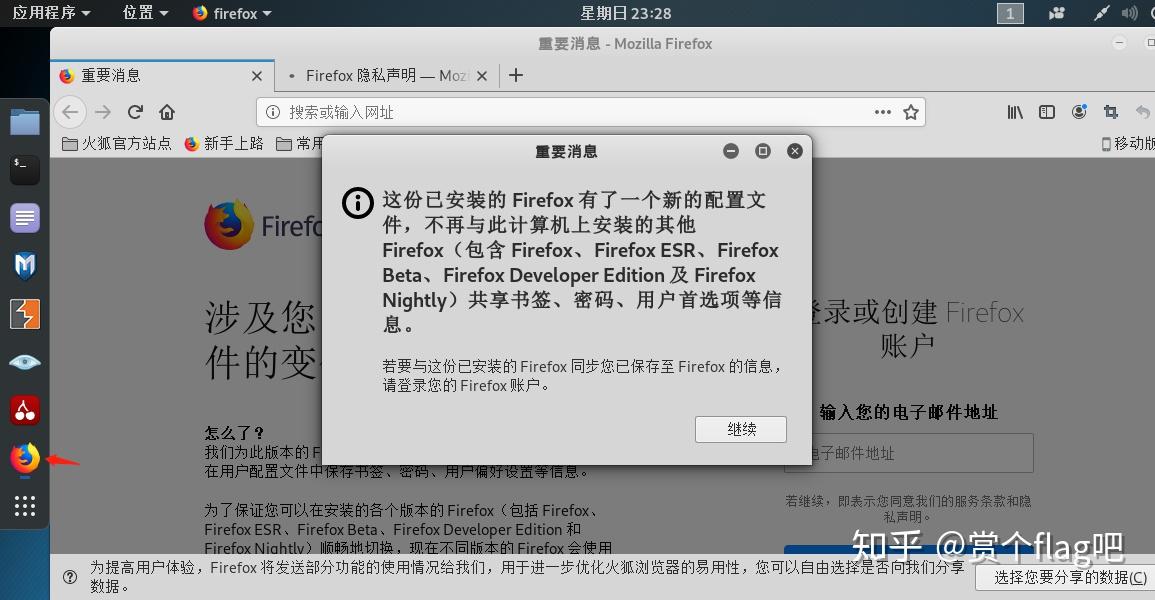
Task: Open text editor notes dock icon
Action: tap(25, 218)
